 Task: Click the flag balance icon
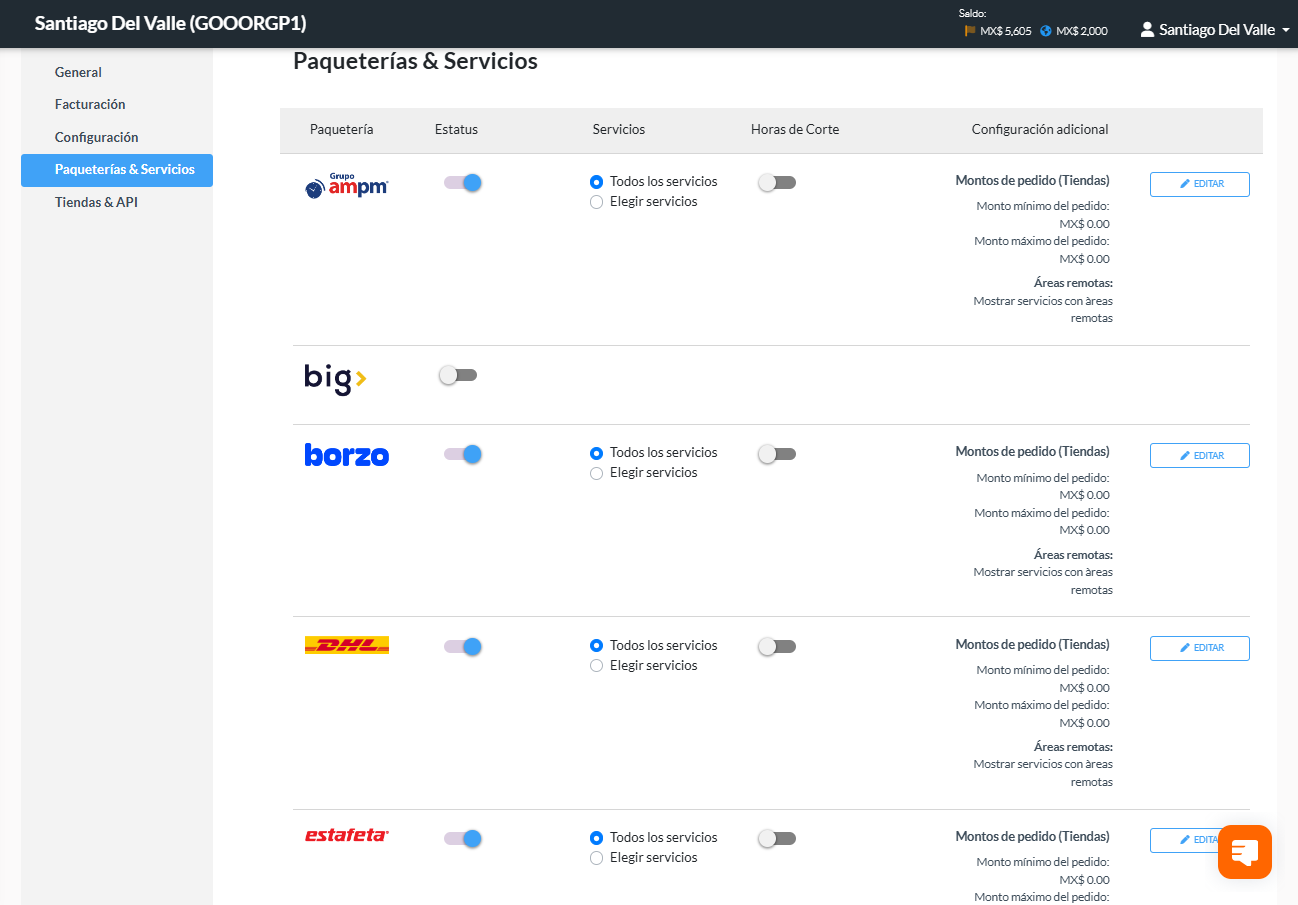coord(970,31)
